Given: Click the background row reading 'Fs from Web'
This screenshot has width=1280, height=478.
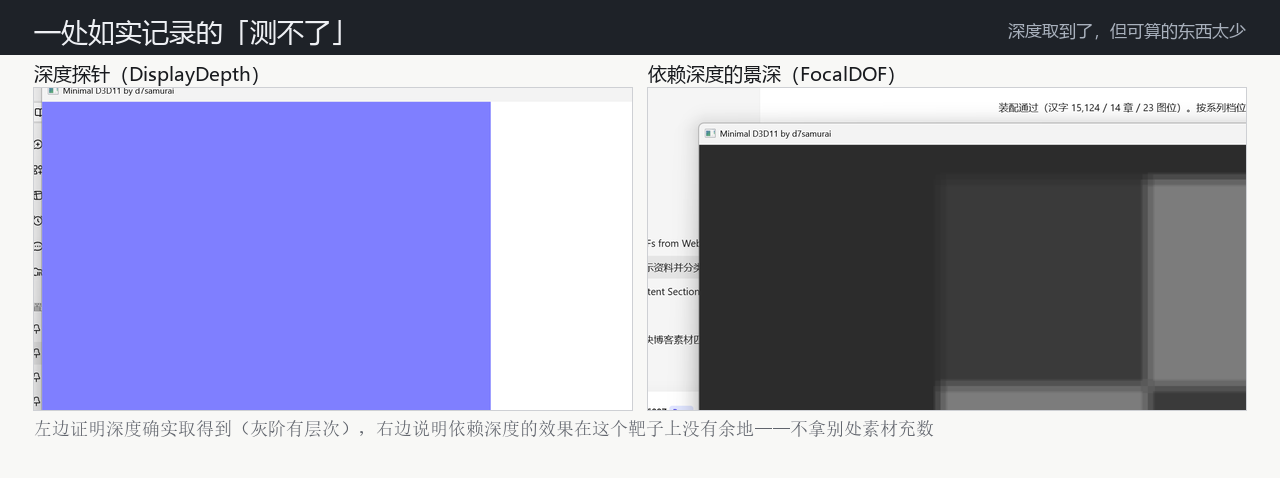Looking at the screenshot, I should 673,243.
